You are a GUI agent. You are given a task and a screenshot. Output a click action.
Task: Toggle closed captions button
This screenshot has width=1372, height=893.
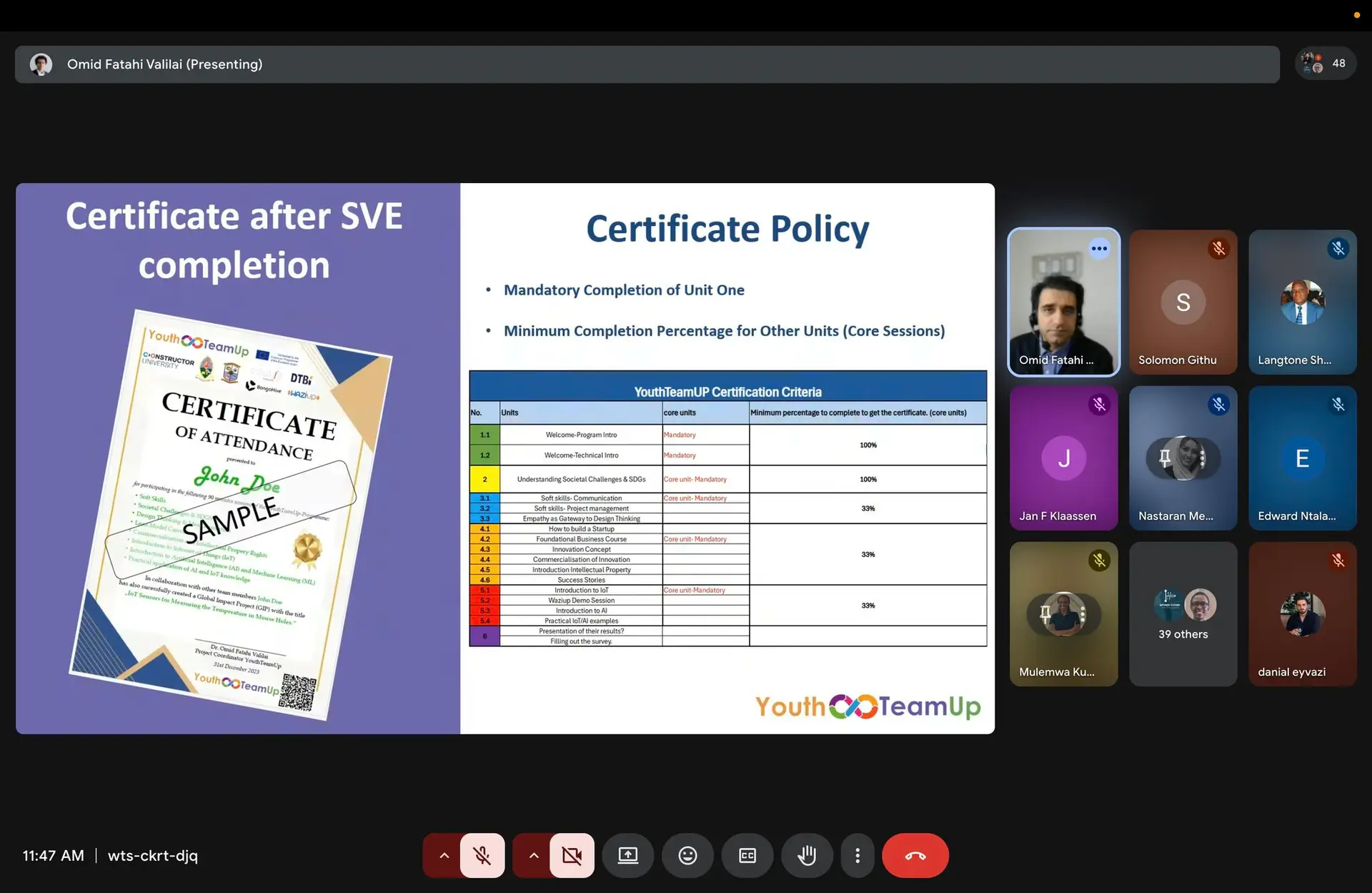(747, 855)
